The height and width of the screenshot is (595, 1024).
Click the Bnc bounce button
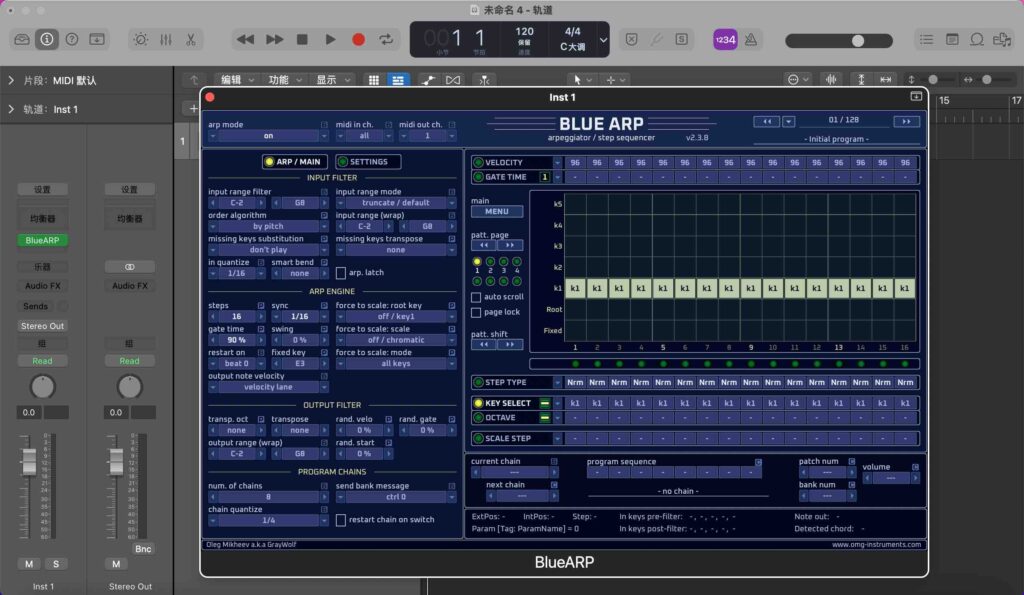(143, 549)
